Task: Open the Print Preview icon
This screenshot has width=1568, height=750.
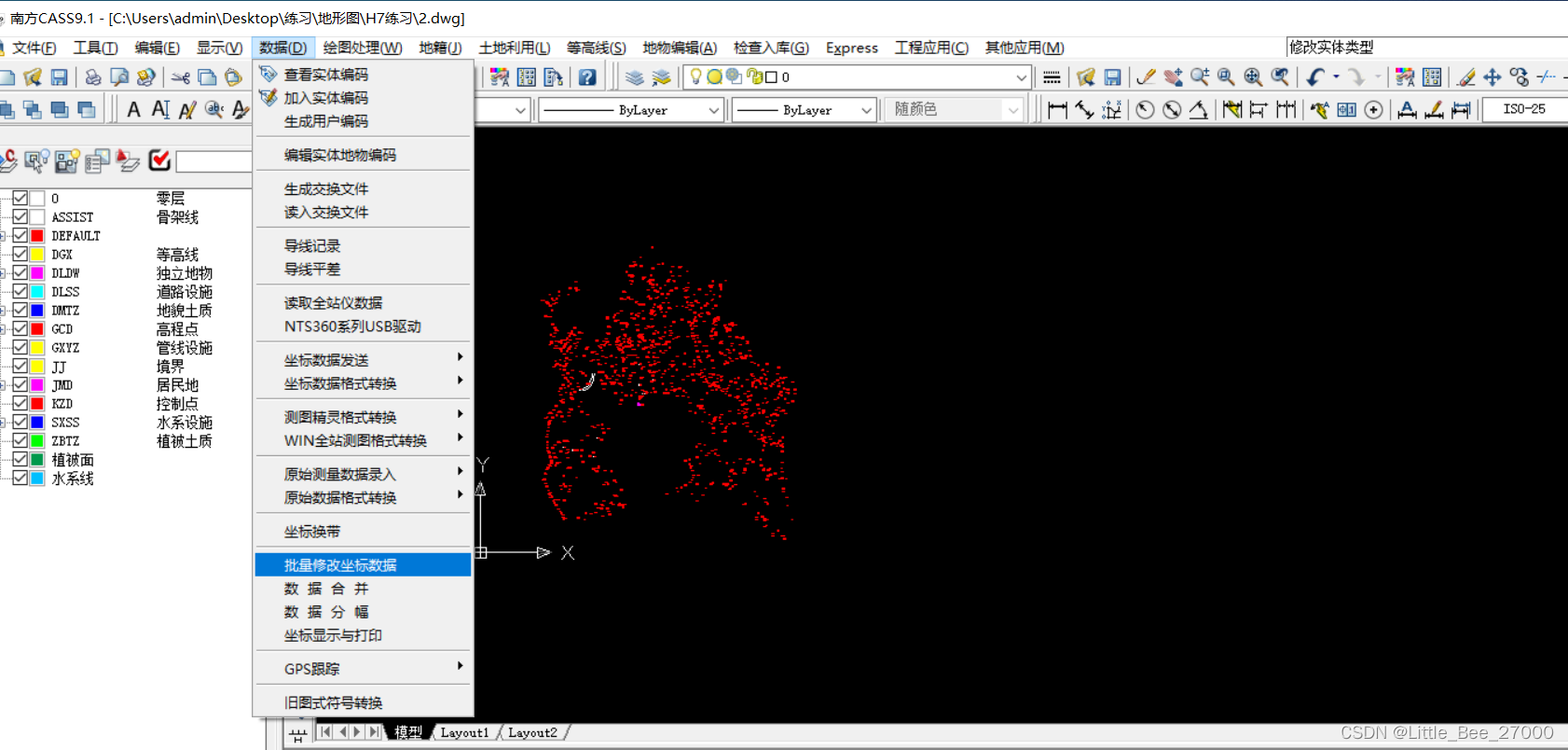Action: [119, 77]
